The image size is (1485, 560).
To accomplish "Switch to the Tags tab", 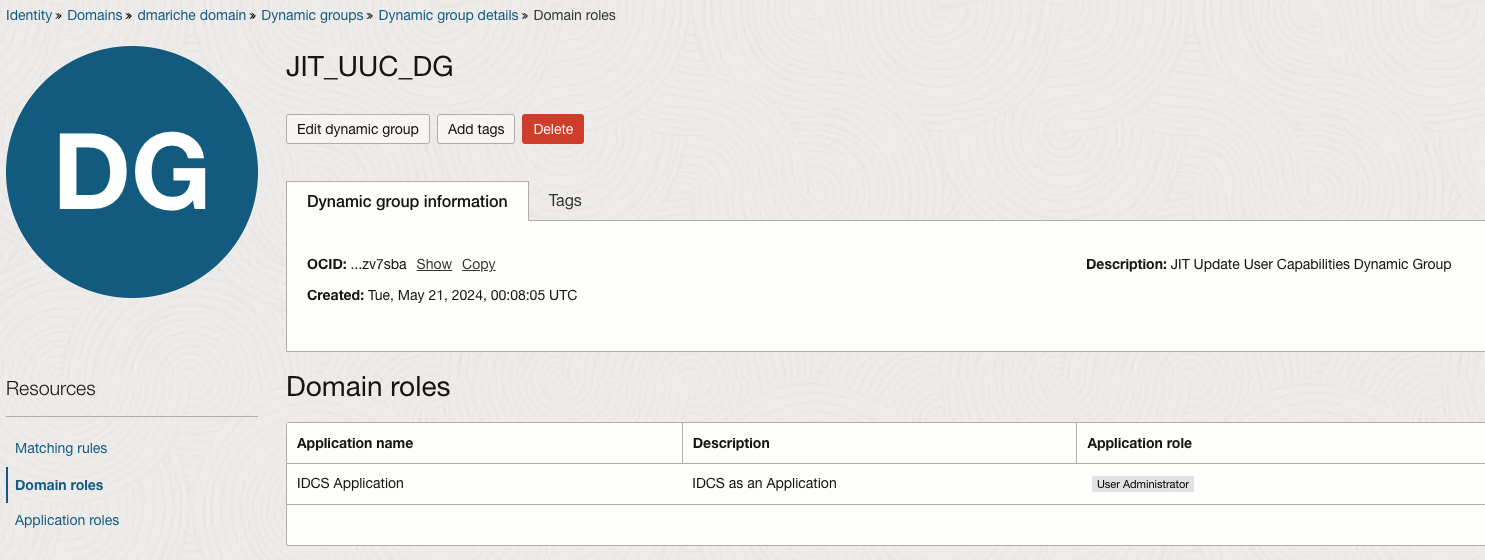I will [565, 201].
